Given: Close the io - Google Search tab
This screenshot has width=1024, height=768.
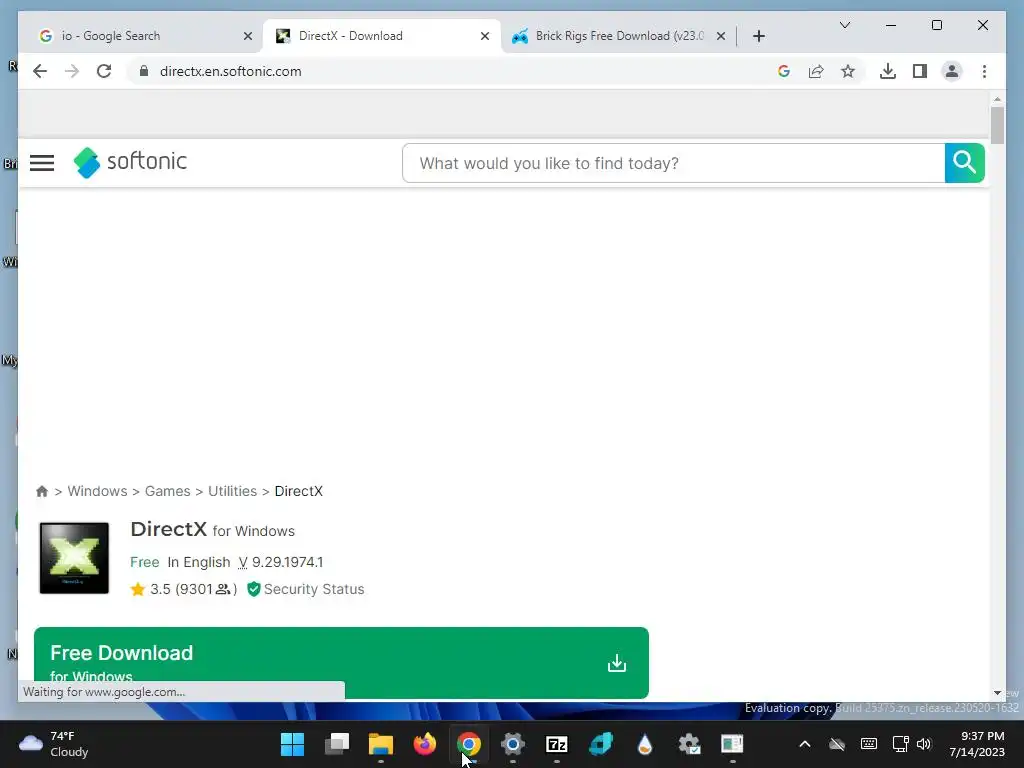Looking at the screenshot, I should (x=248, y=36).
